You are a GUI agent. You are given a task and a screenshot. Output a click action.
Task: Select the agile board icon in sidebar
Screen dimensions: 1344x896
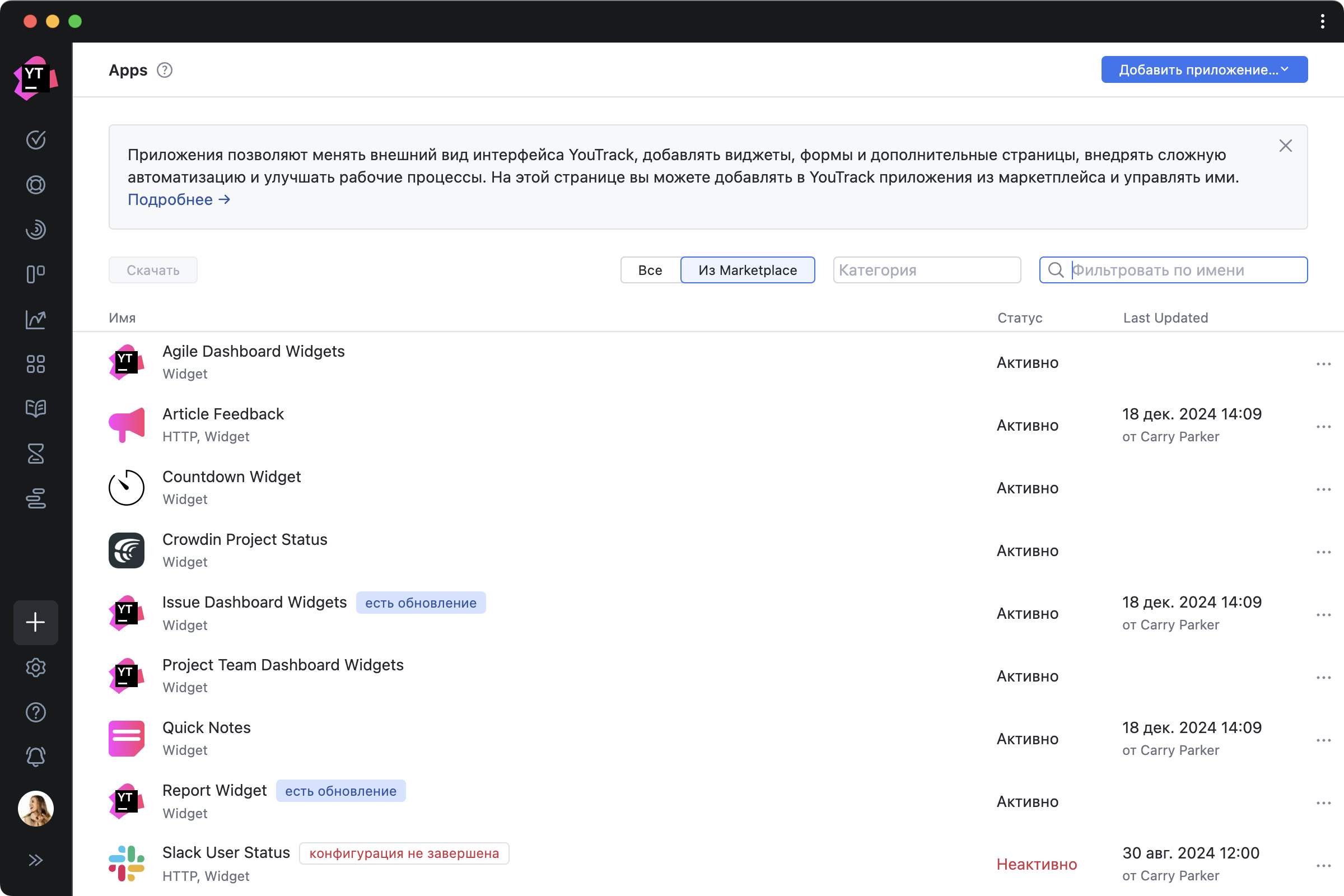tap(36, 274)
